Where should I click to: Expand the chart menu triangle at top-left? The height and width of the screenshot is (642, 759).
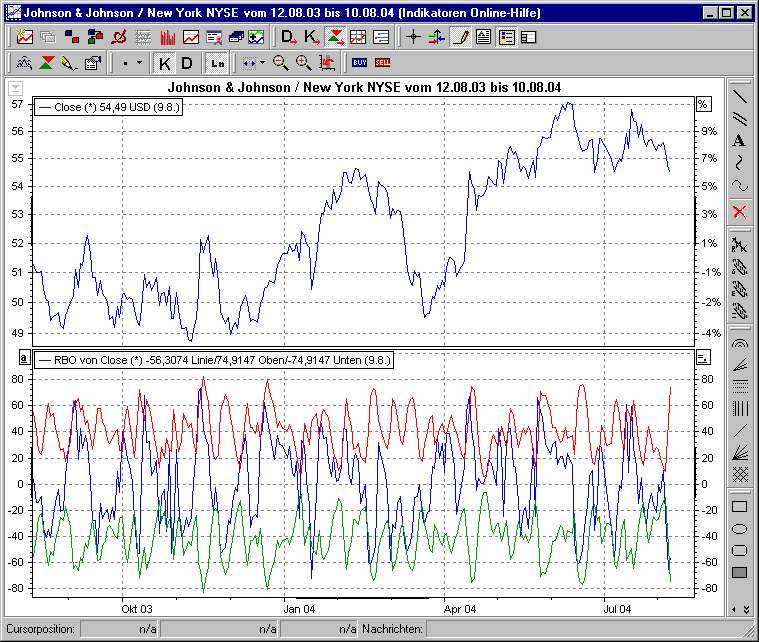pyautogui.click(x=16, y=88)
